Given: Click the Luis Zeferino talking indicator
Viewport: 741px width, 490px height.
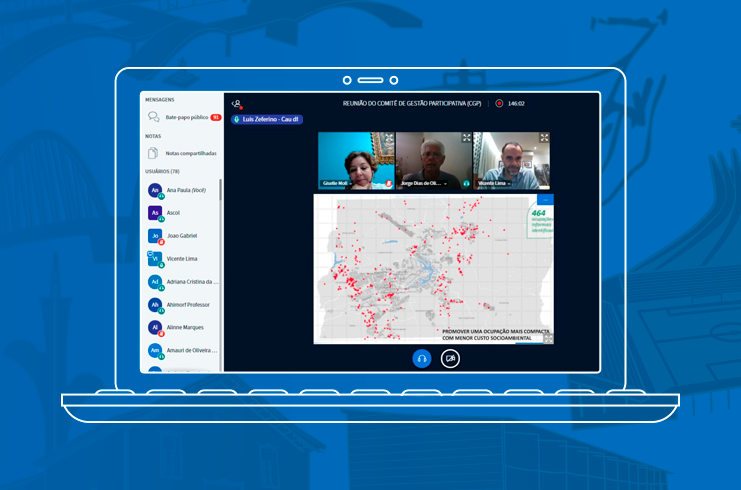Looking at the screenshot, I should point(267,119).
